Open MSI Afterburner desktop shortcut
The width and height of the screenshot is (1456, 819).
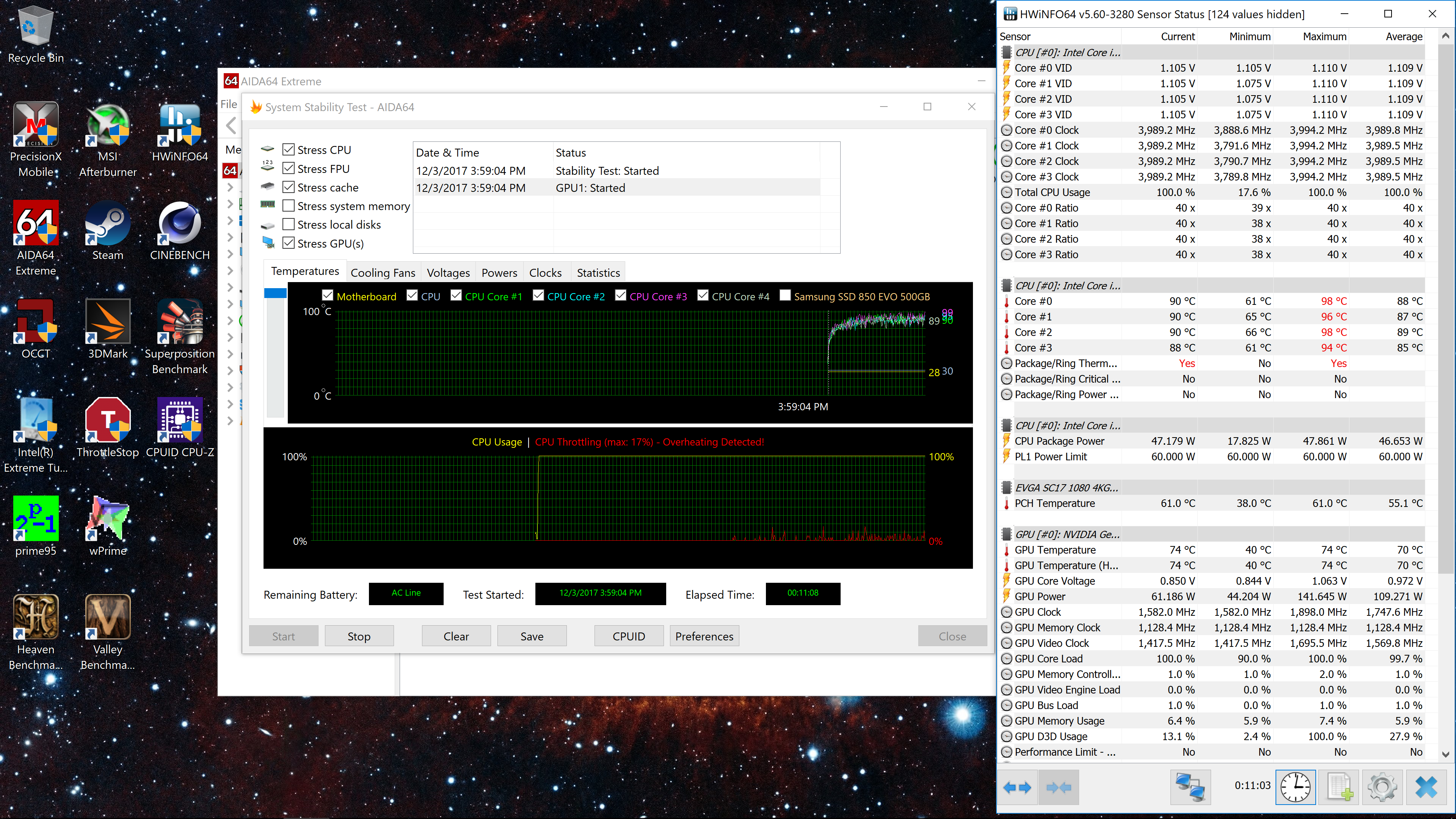click(x=107, y=139)
